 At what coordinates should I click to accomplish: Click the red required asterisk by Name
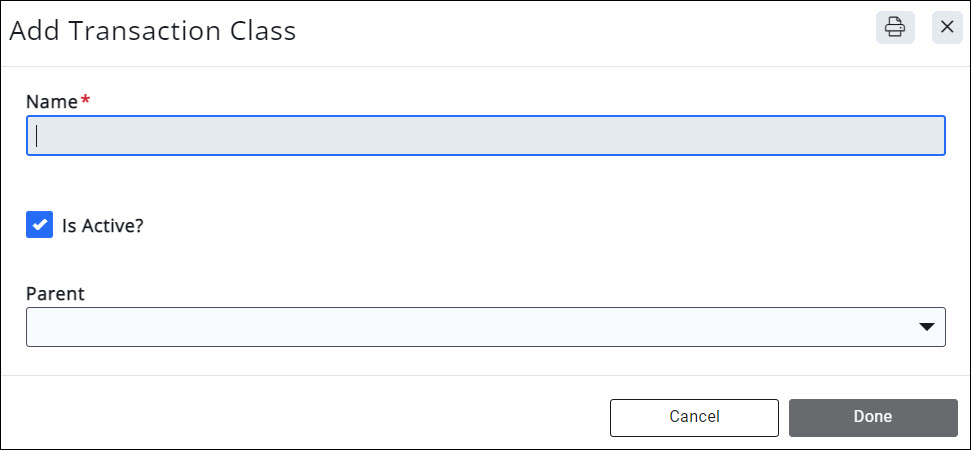pyautogui.click(x=85, y=101)
